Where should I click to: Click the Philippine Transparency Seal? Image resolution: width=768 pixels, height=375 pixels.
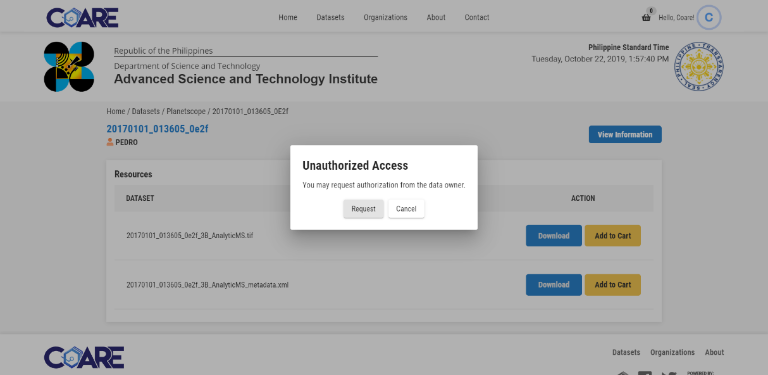point(699,67)
